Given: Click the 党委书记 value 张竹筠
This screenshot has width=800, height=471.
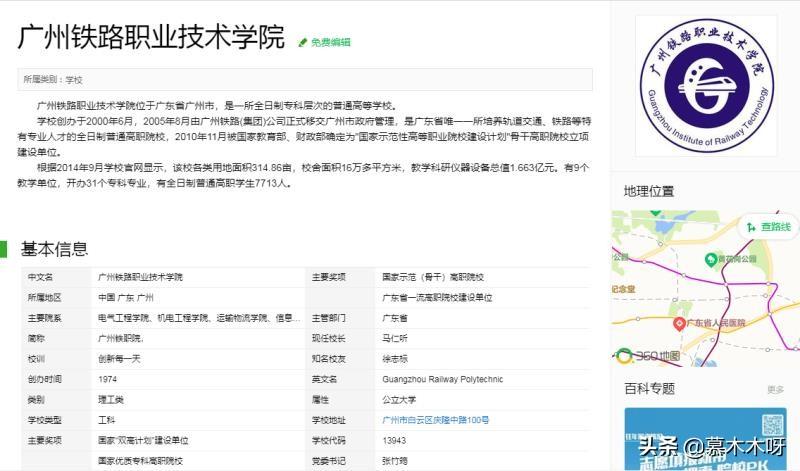Looking at the screenshot, I should point(395,461).
